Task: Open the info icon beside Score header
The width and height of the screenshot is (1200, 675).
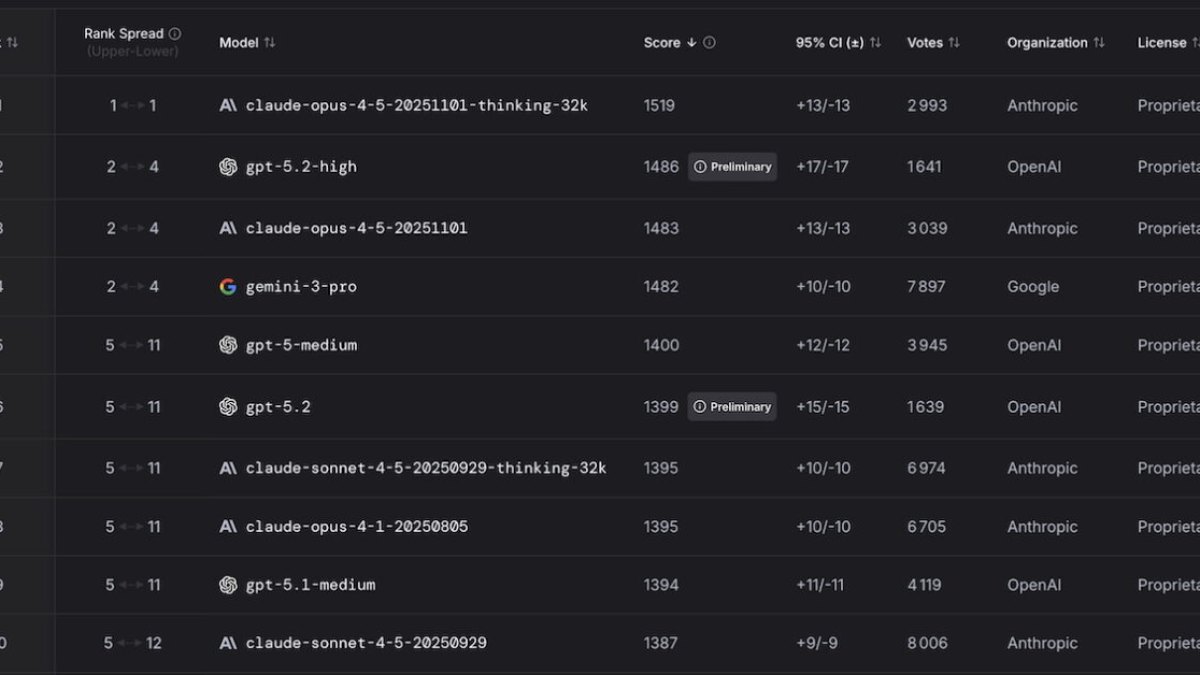Action: (x=709, y=43)
